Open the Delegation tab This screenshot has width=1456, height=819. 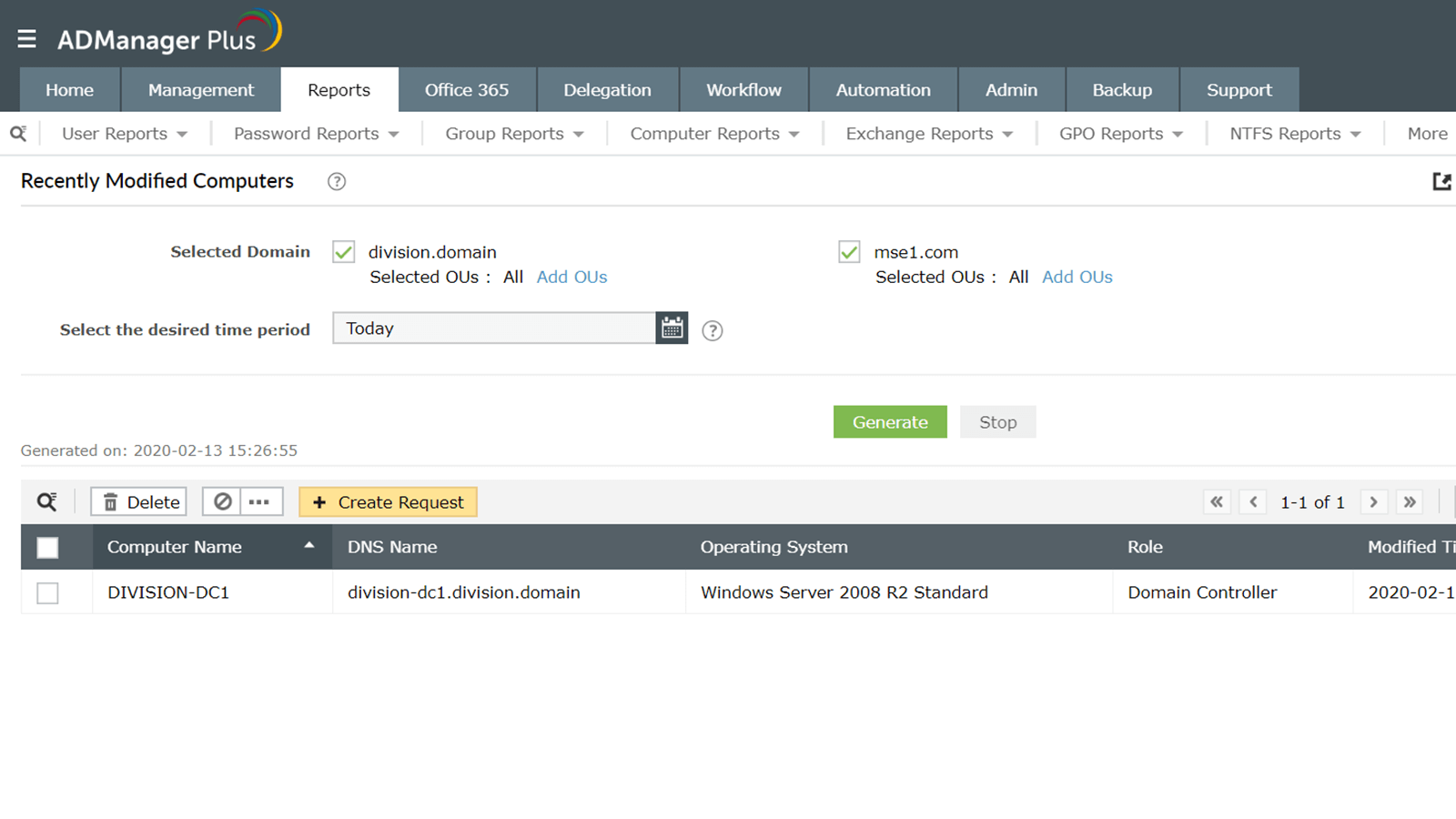point(608,90)
